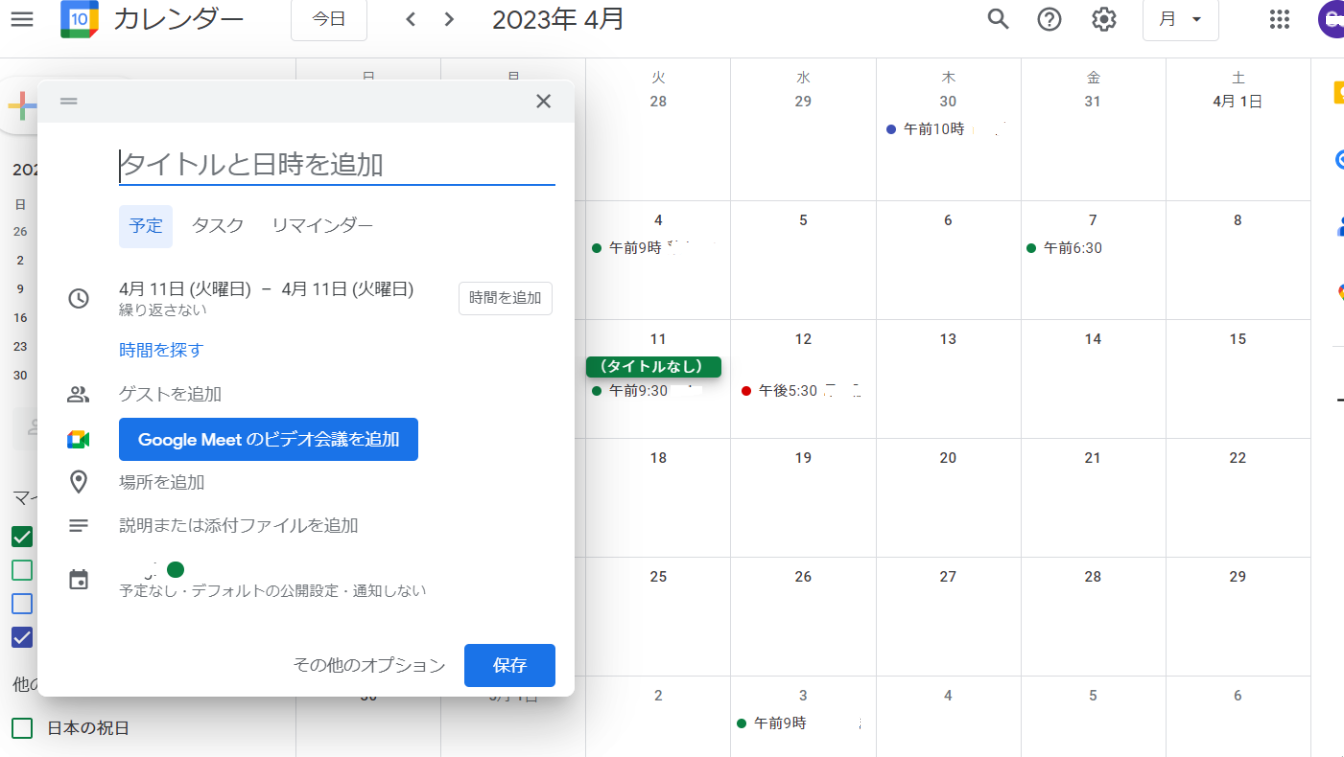The height and width of the screenshot is (757, 1344).
Task: Switch to the タスク tab
Action: click(218, 226)
